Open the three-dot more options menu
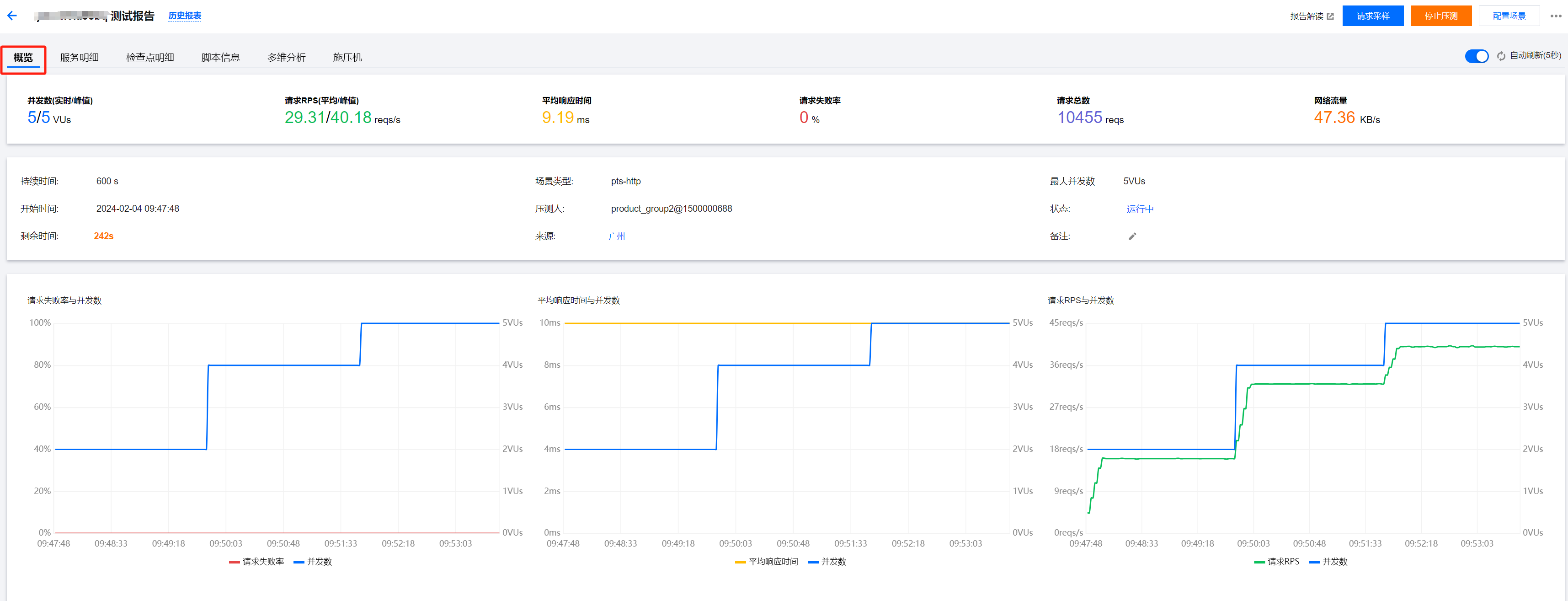1568x601 pixels. tap(1555, 16)
